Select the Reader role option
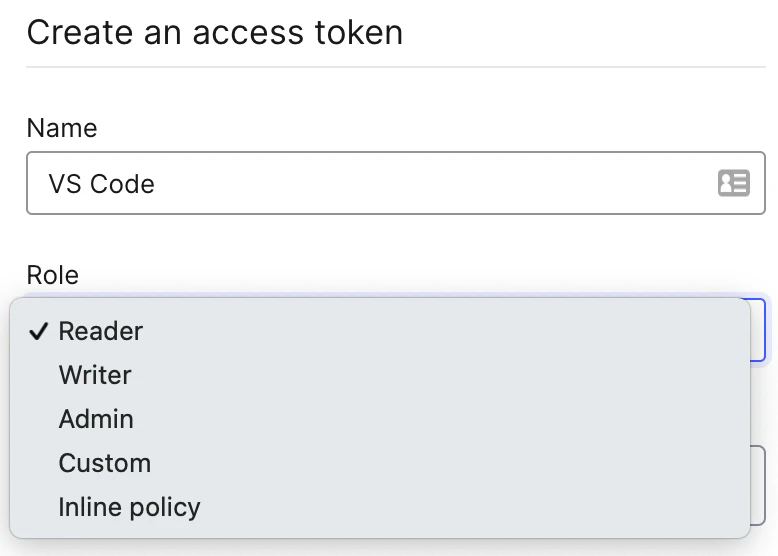778x556 pixels. tap(101, 331)
